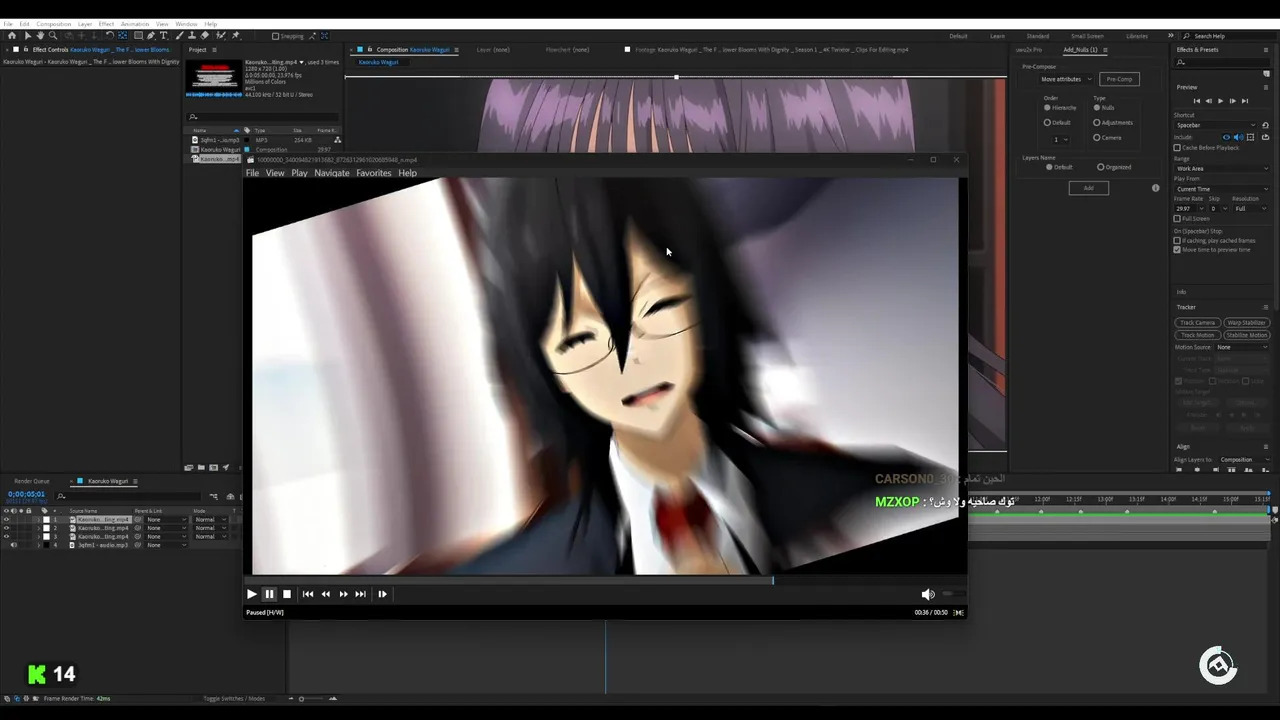Click the Track Camera button
The width and height of the screenshot is (1280, 720).
(x=1197, y=323)
